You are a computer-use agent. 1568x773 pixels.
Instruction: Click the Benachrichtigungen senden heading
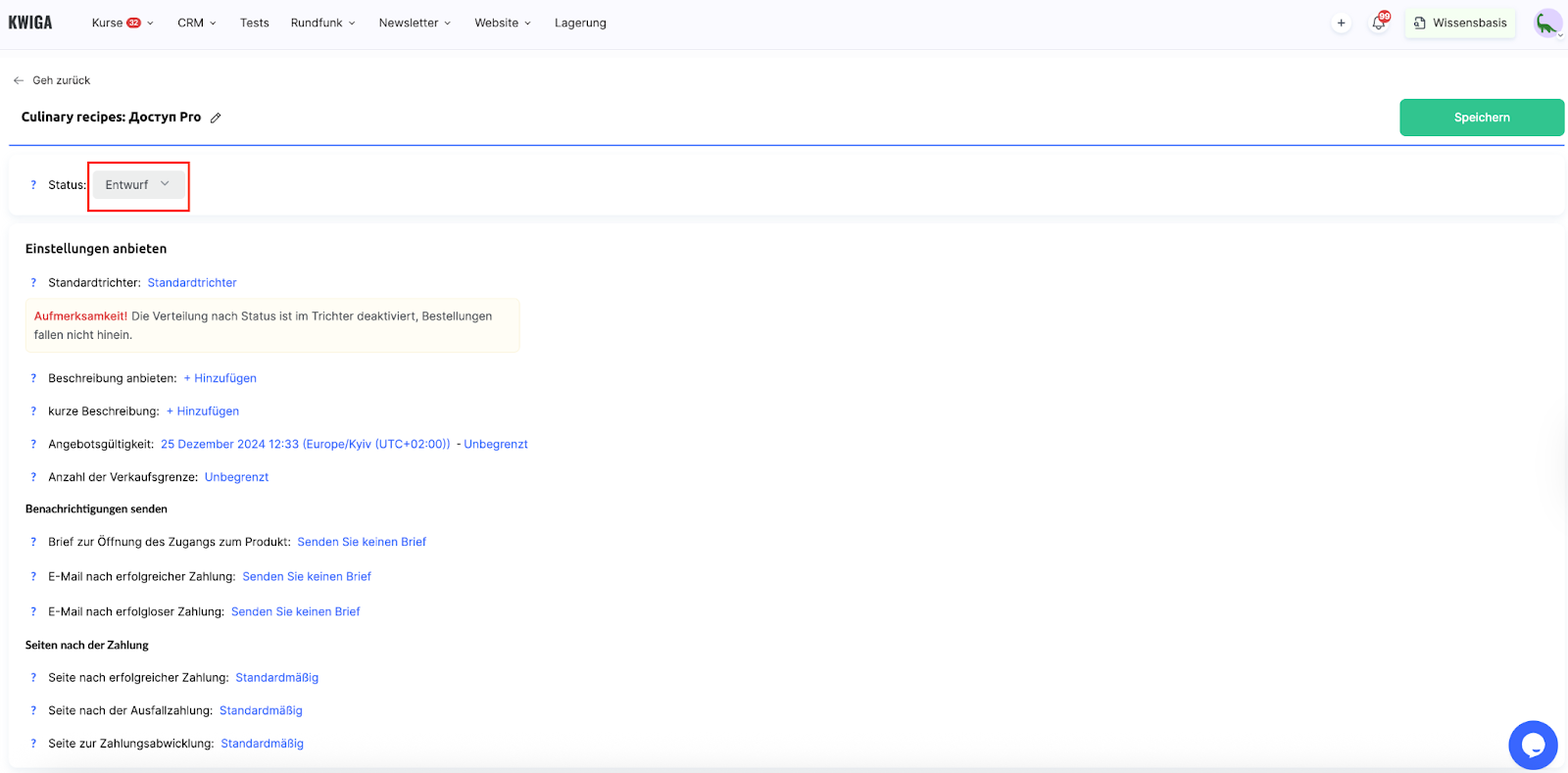pos(96,509)
